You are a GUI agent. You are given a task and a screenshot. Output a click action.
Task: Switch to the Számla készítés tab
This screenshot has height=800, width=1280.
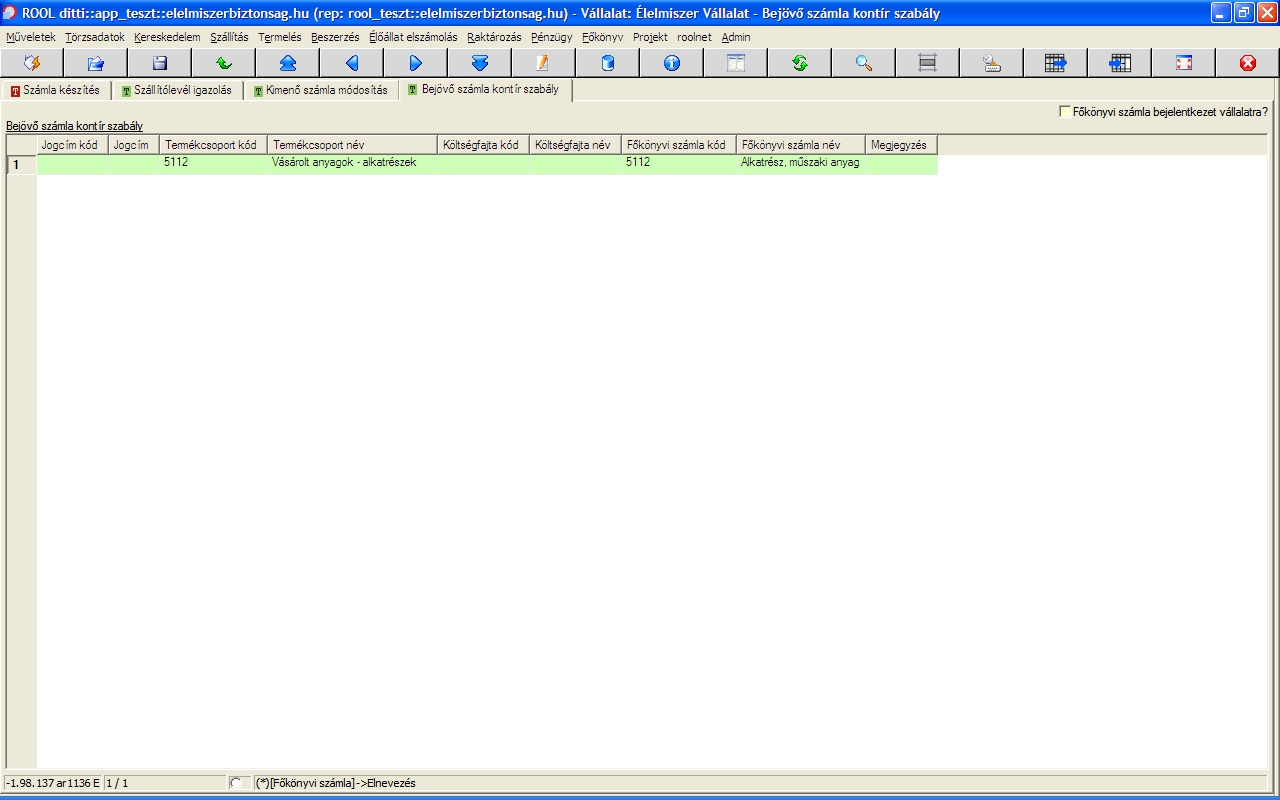coord(55,90)
